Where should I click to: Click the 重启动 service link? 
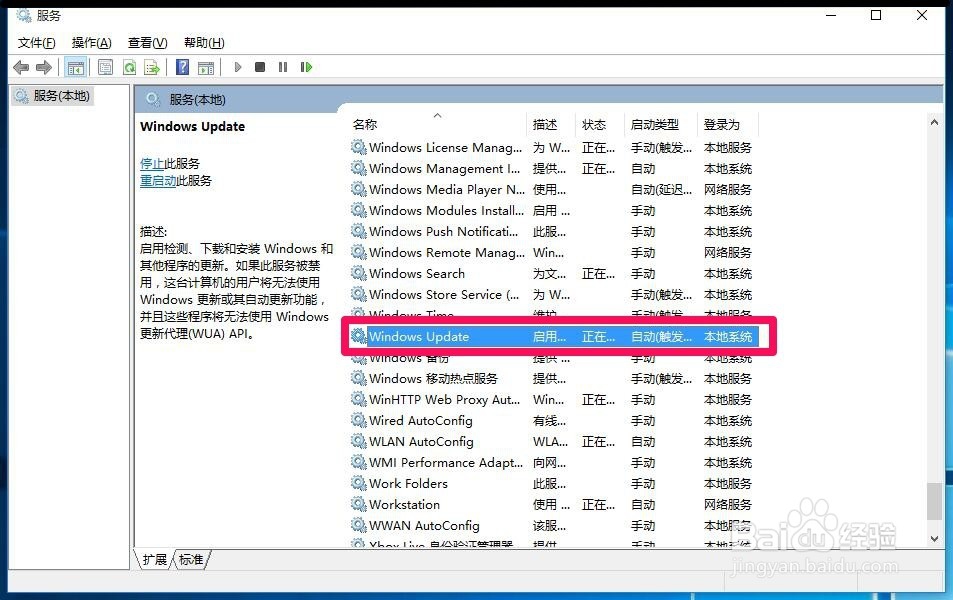(158, 181)
